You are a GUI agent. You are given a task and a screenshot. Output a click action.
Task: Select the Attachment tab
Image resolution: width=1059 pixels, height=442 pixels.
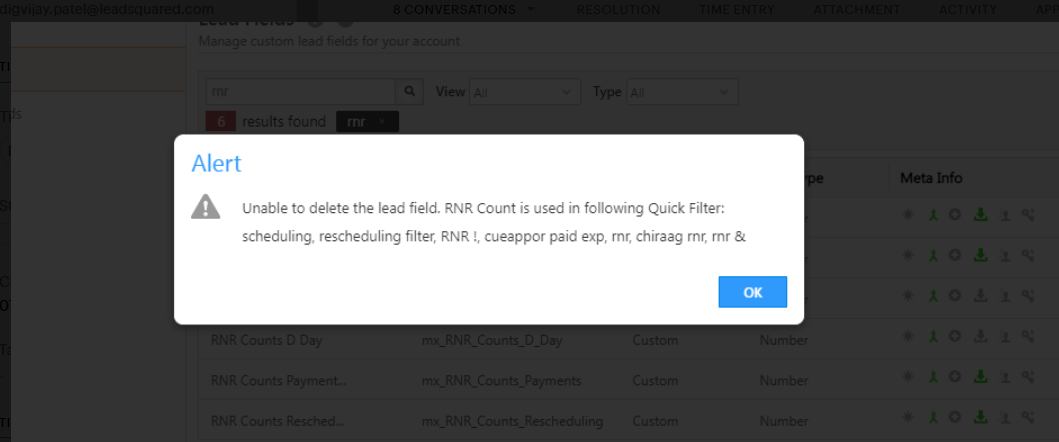857,10
